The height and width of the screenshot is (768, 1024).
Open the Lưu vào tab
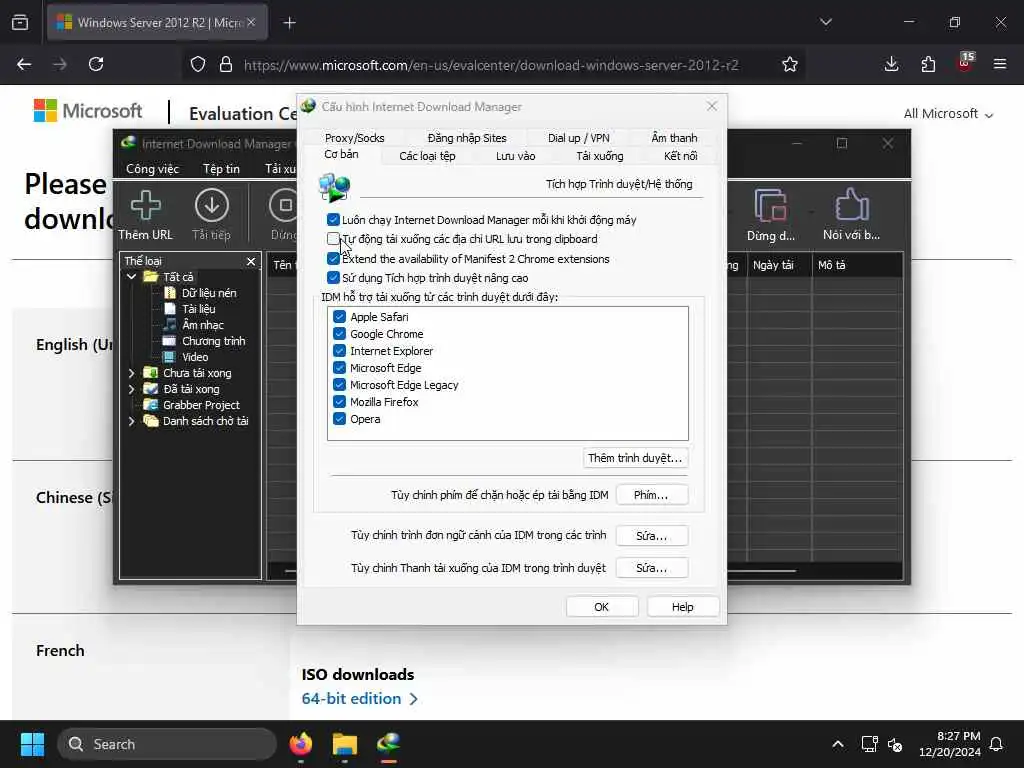[x=515, y=156]
